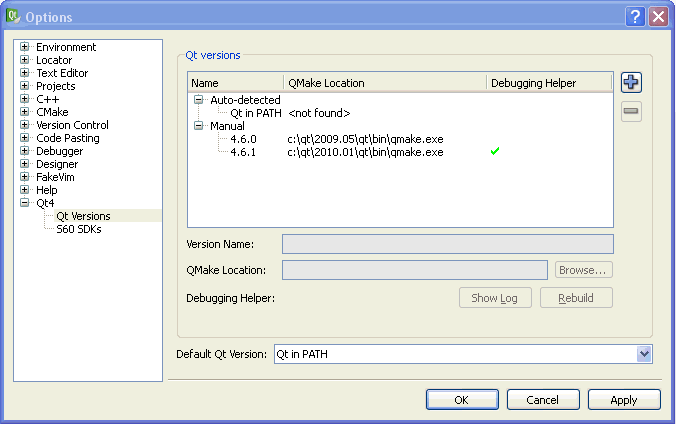
Task: Select the Qt Versions page
Action: click(83, 216)
